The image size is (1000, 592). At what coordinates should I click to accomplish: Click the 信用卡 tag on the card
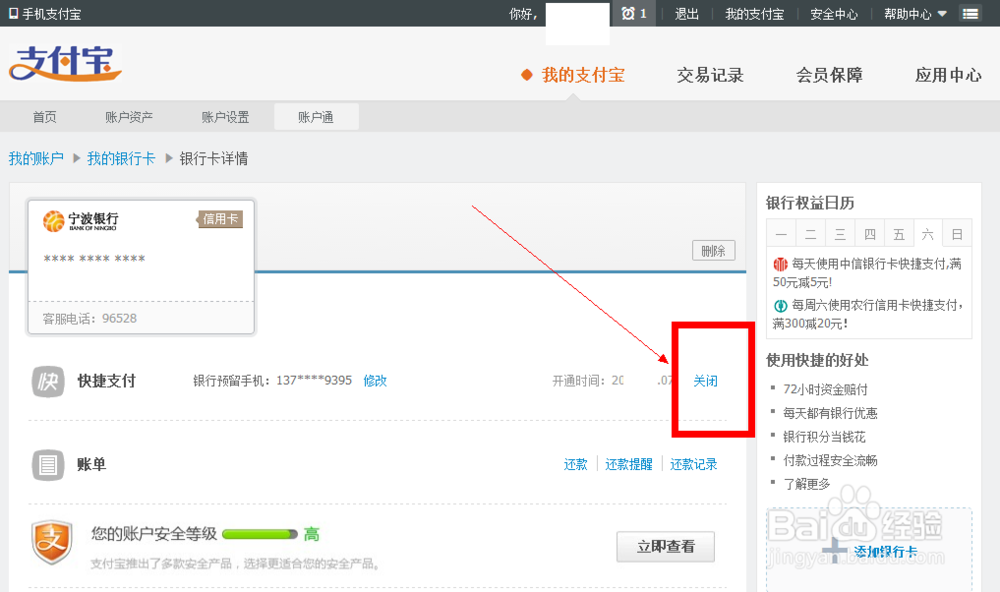click(x=220, y=219)
